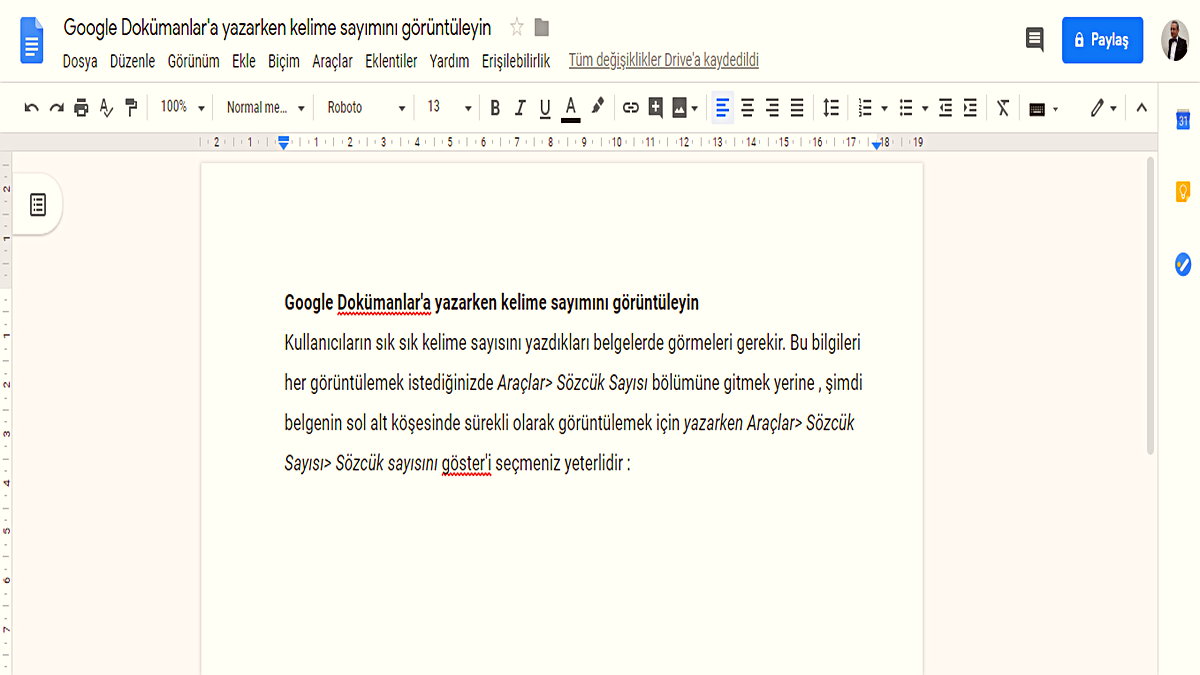1200x675 pixels.
Task: Open the 100% zoom dropdown
Action: point(183,107)
